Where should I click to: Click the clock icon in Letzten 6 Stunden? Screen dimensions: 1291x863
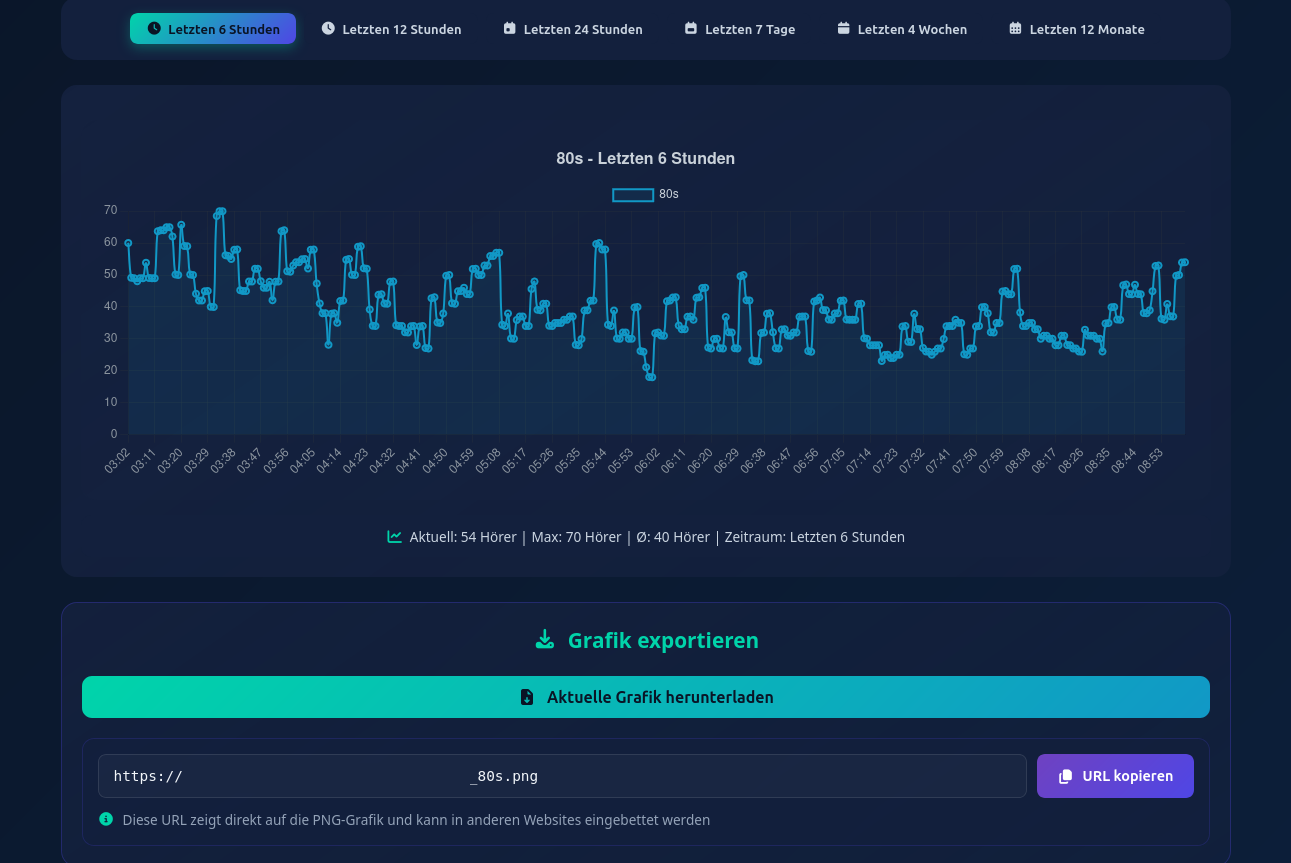pyautogui.click(x=154, y=29)
